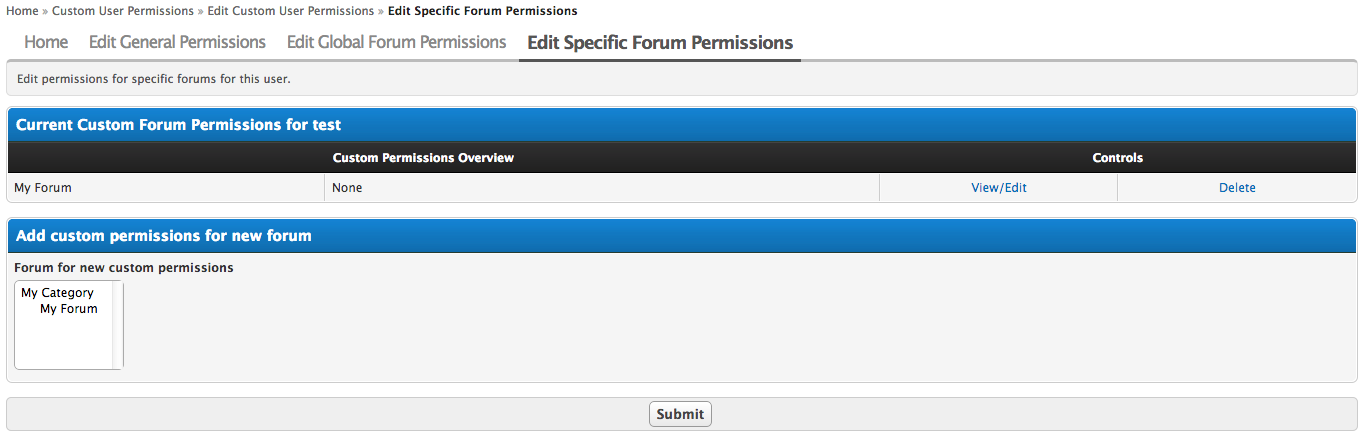Click Custom Permissions Overview column header
Viewport: 1367px width, 439px height.
tap(423, 158)
